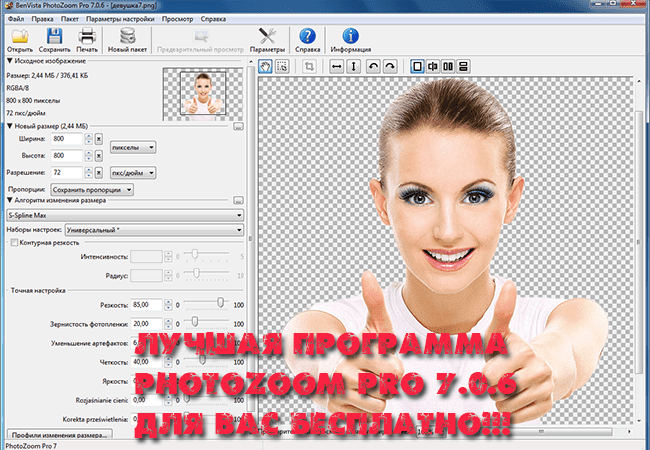The height and width of the screenshot is (450, 650).
Task: Open the Универсальный presets dropdown
Action: (154, 230)
